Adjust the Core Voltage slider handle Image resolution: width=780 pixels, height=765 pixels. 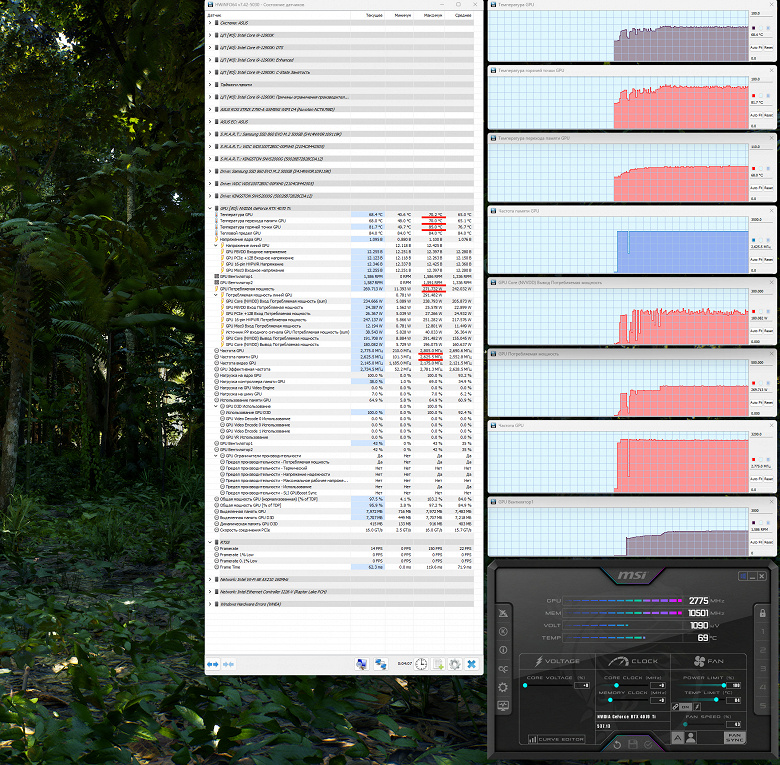coord(525,685)
